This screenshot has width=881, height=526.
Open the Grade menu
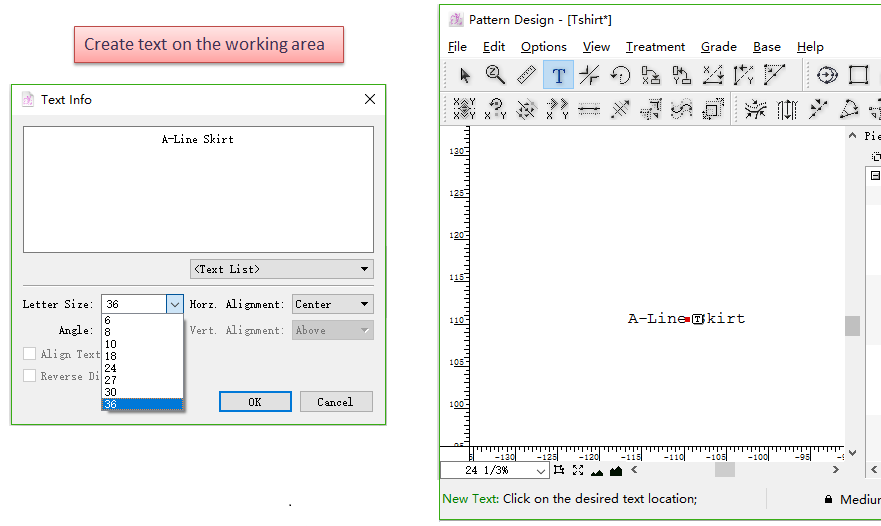tap(718, 47)
